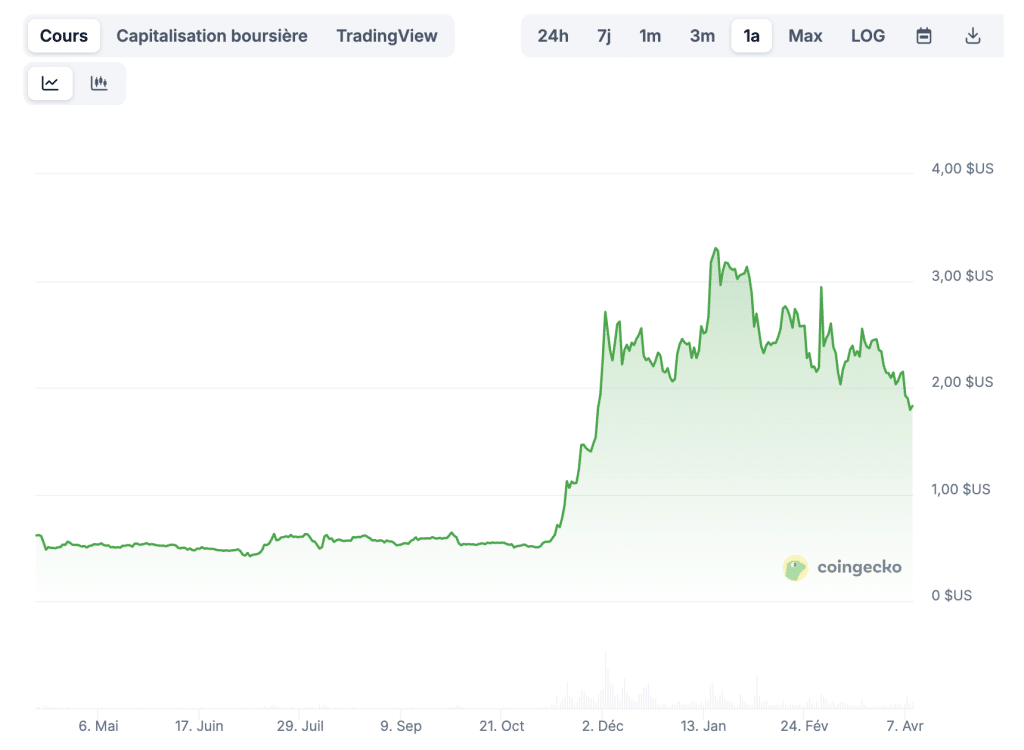Click the tallest volume bar near 2. Déc
The width and height of the screenshot is (1024, 750).
[605, 681]
